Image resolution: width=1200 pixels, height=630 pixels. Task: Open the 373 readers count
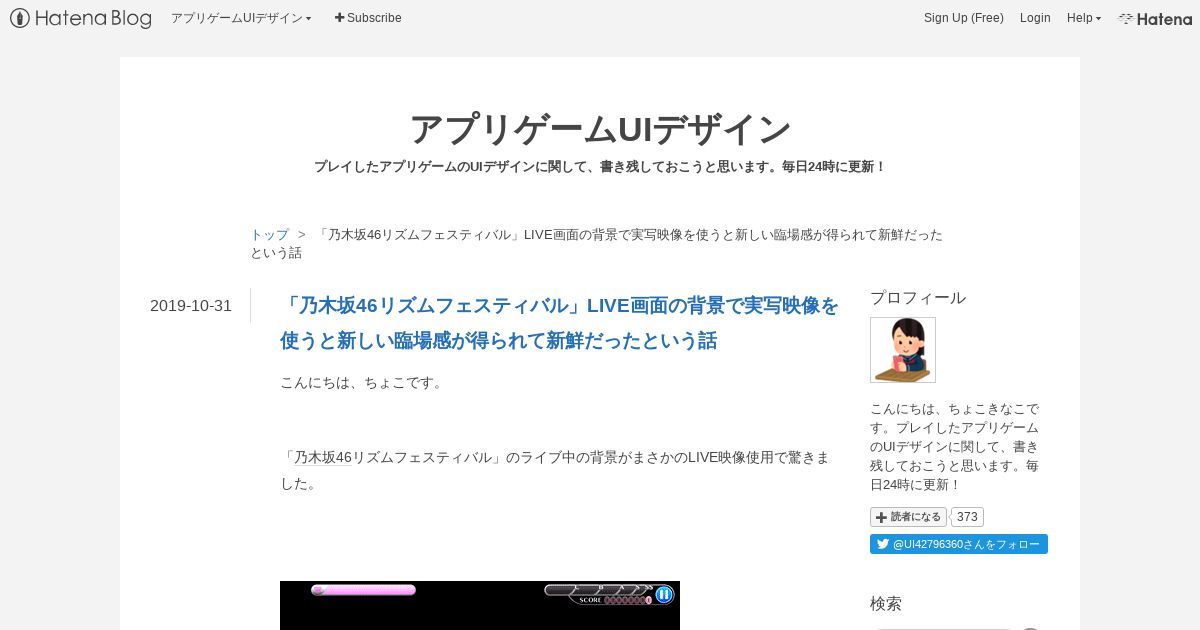click(967, 517)
